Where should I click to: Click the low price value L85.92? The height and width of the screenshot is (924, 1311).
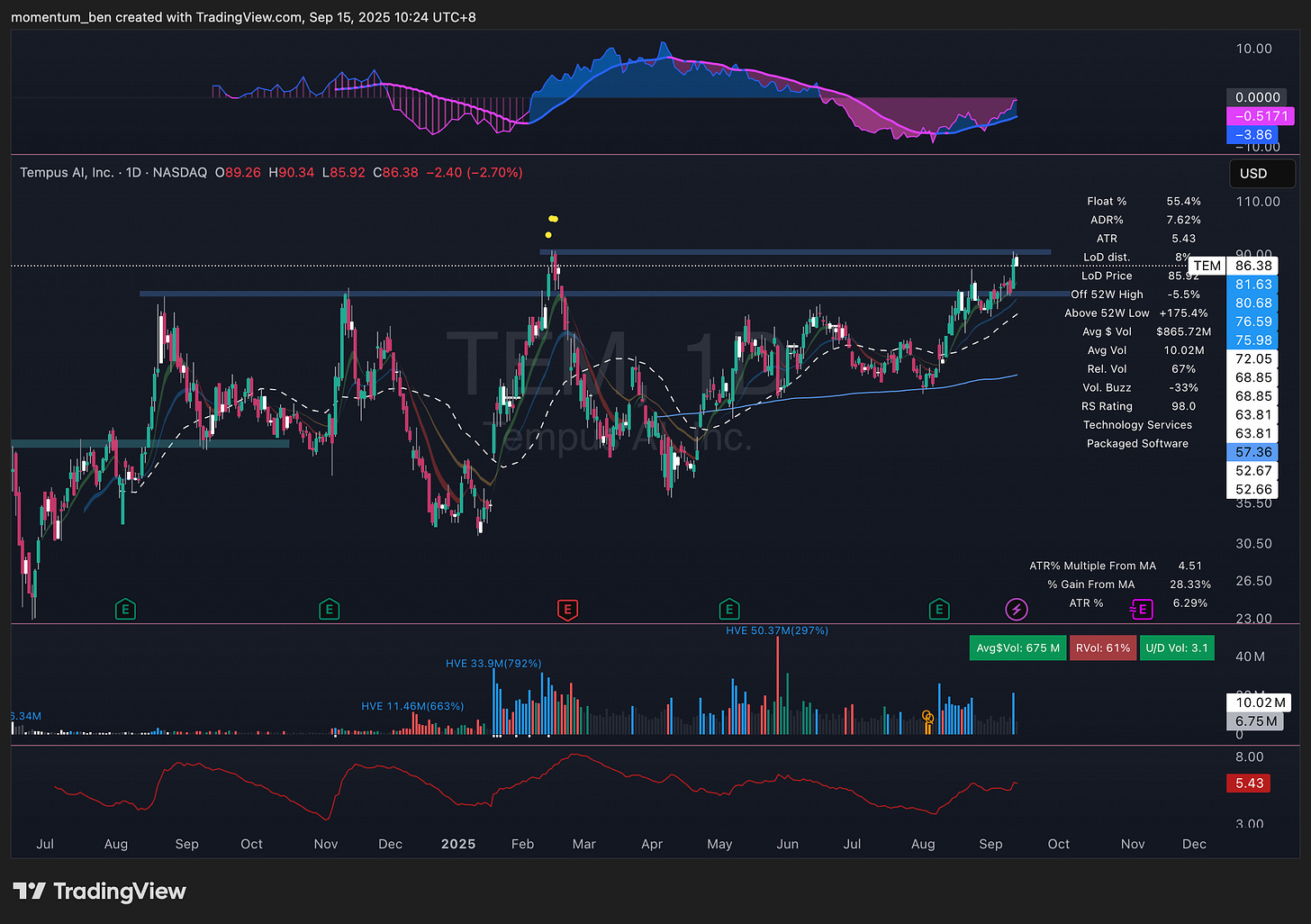pos(344,172)
